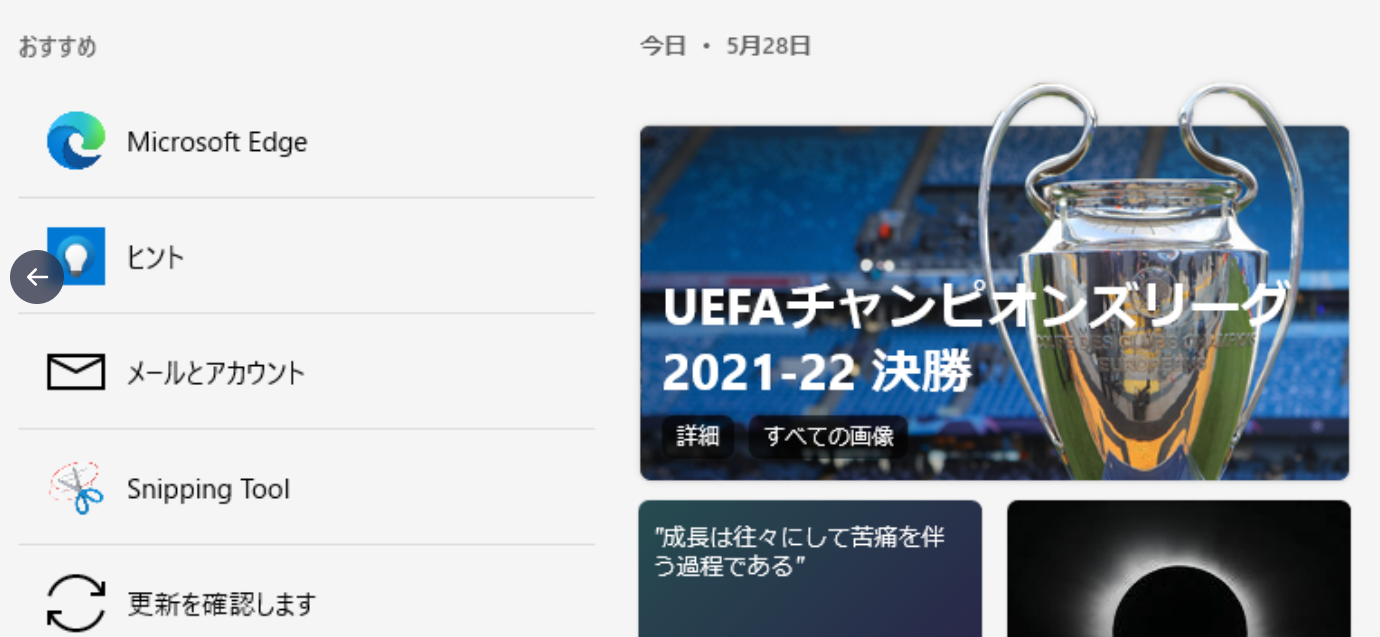This screenshot has width=1380, height=637.
Task: Click the Microsoft Edge logo icon
Action: 76,141
